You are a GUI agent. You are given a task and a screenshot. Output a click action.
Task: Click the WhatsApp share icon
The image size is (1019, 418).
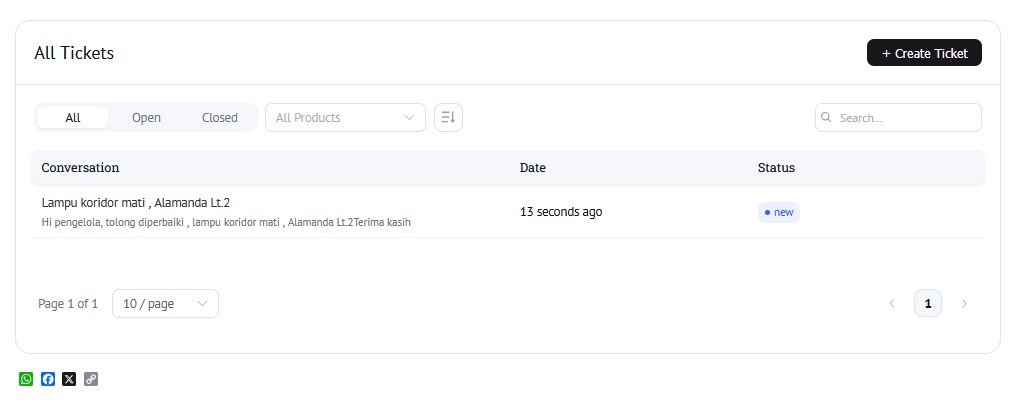point(26,379)
